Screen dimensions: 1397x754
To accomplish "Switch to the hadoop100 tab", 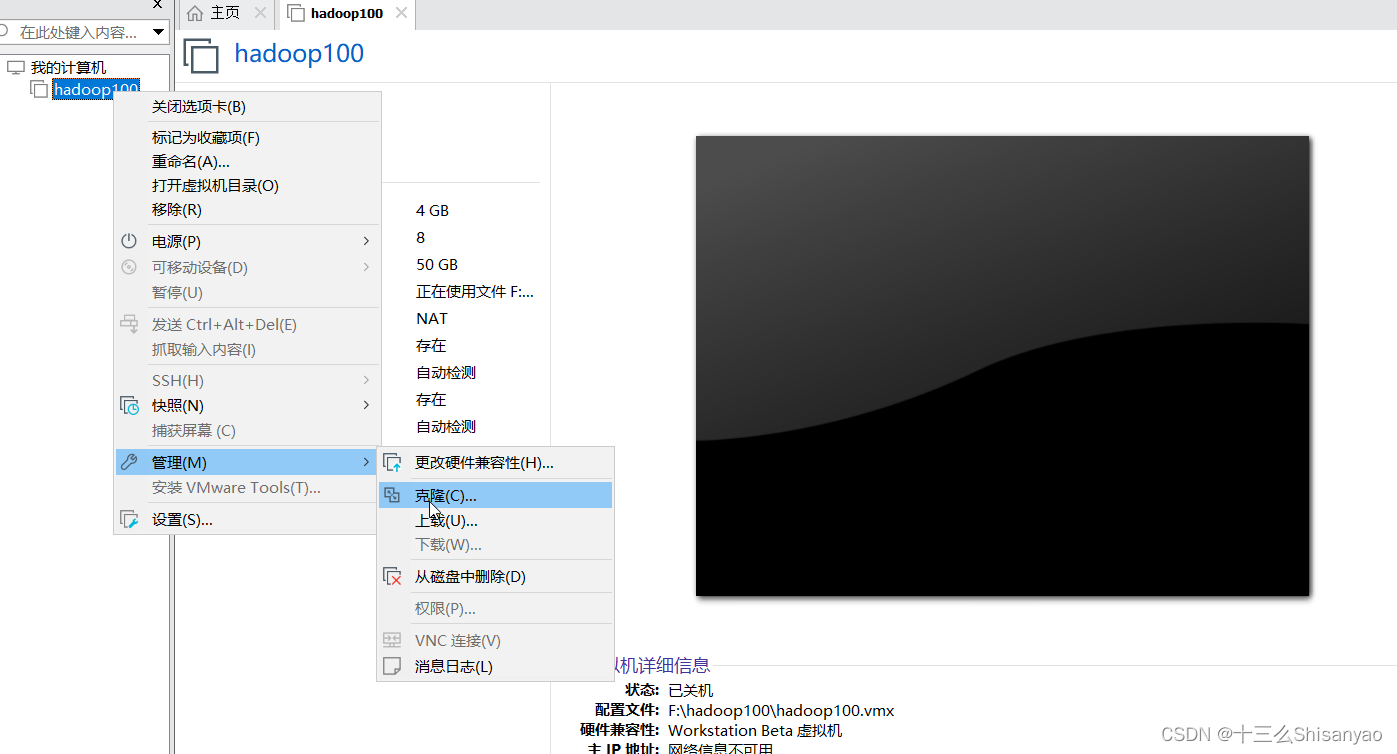I will [347, 13].
